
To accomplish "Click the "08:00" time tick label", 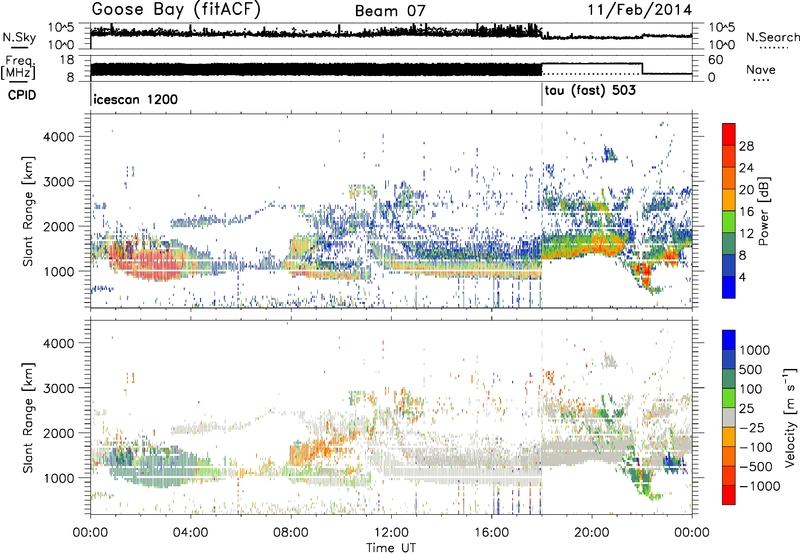I will point(291,533).
